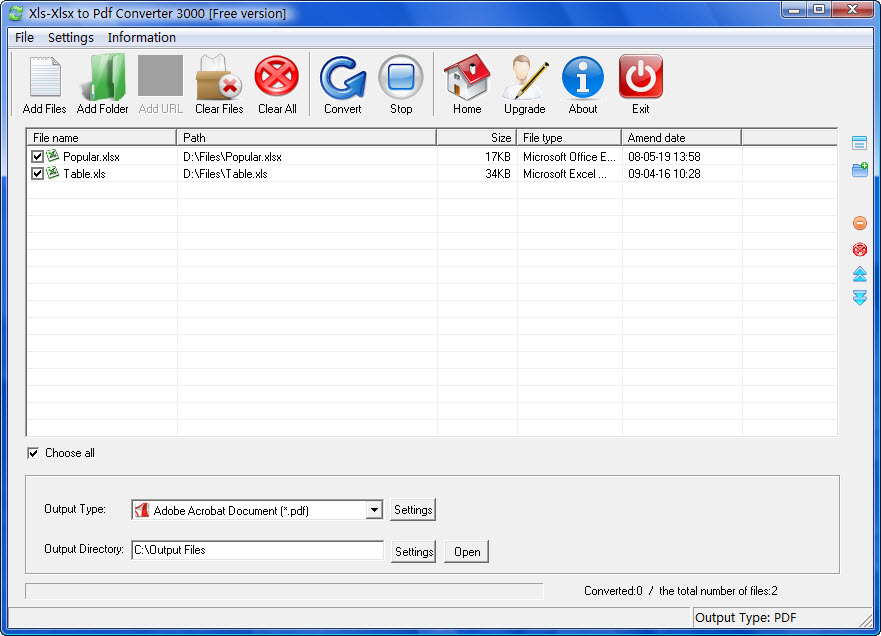The image size is (881, 636).
Task: Click the blue folder-with-plus icon in the right sidebar
Action: [x=860, y=169]
